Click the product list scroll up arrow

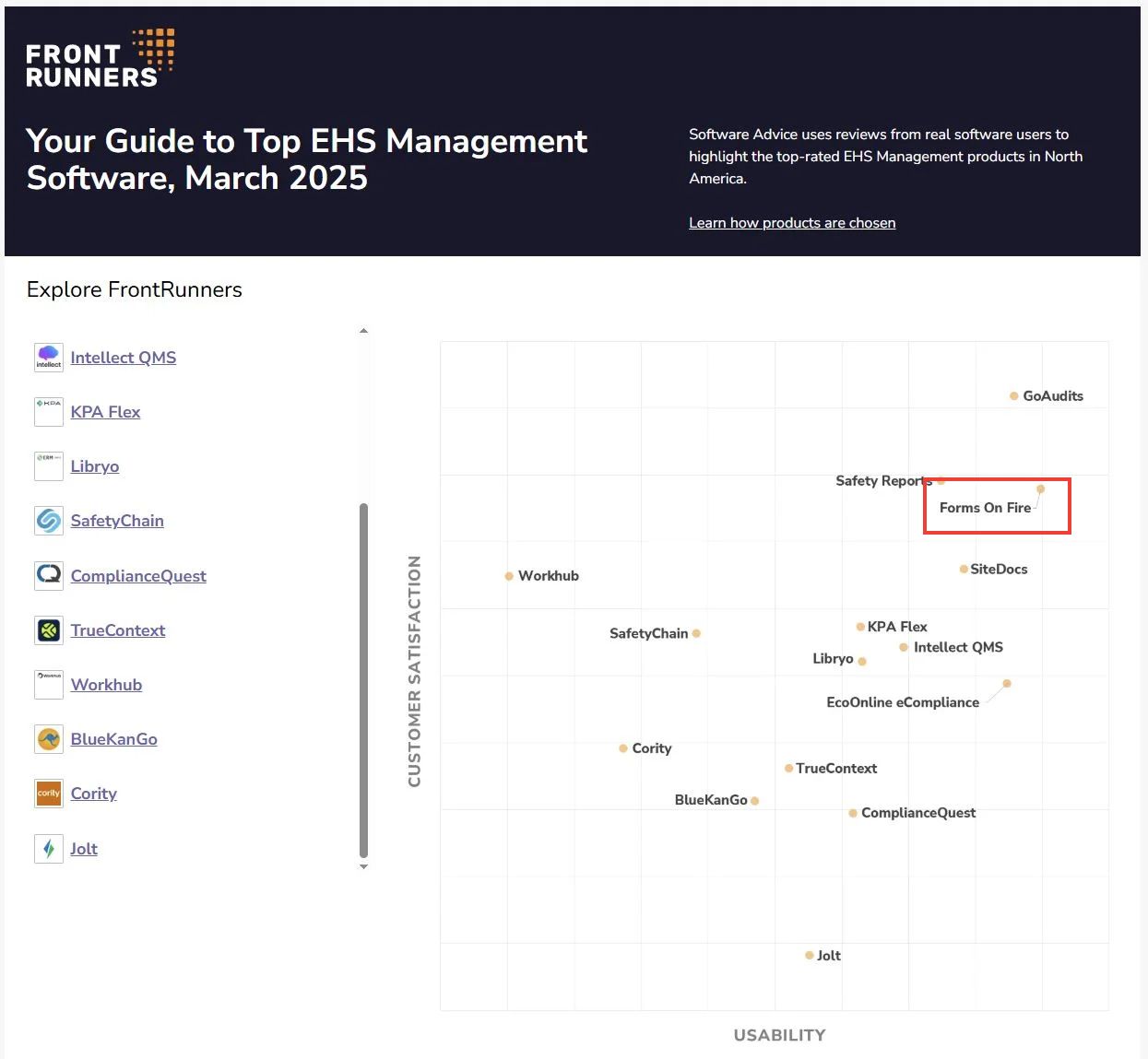point(363,330)
